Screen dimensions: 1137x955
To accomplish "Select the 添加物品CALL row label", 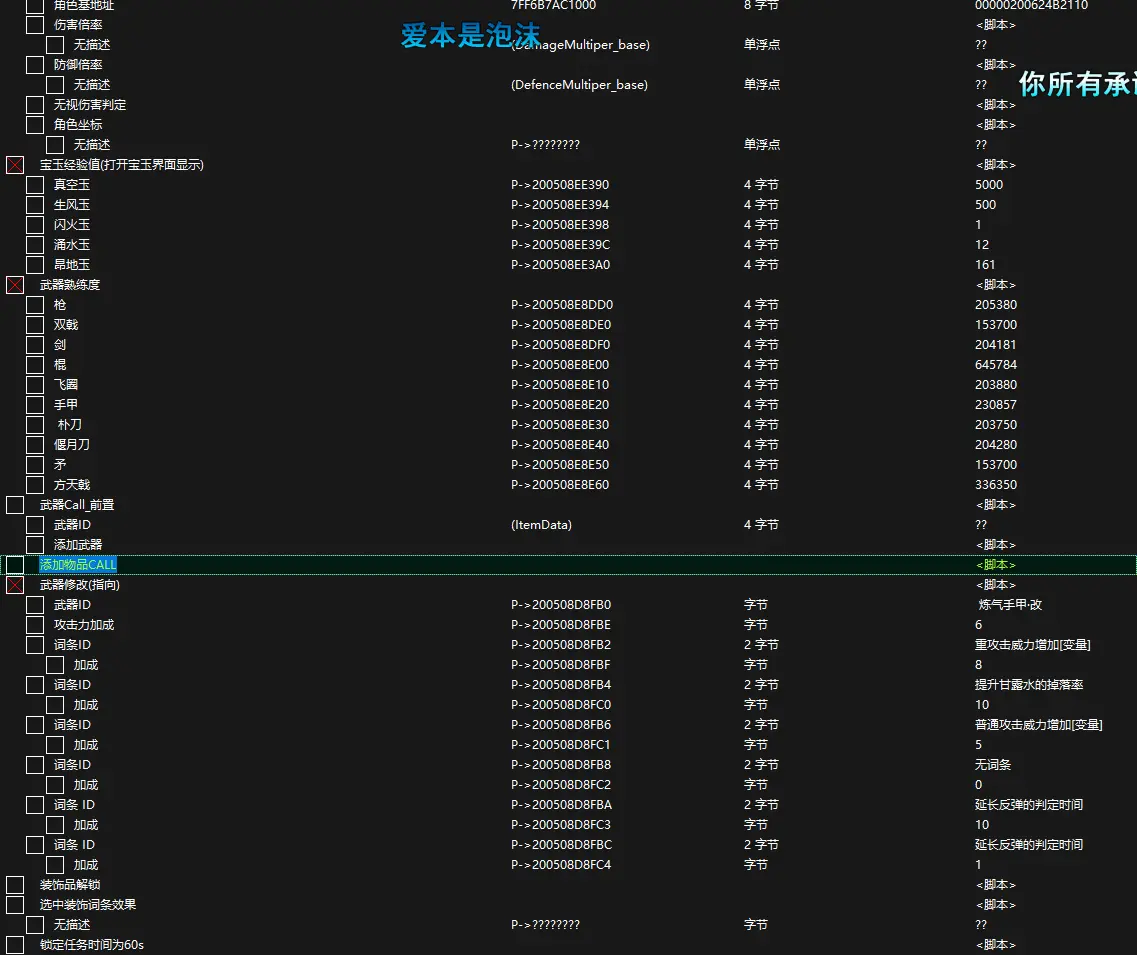I will tap(78, 565).
